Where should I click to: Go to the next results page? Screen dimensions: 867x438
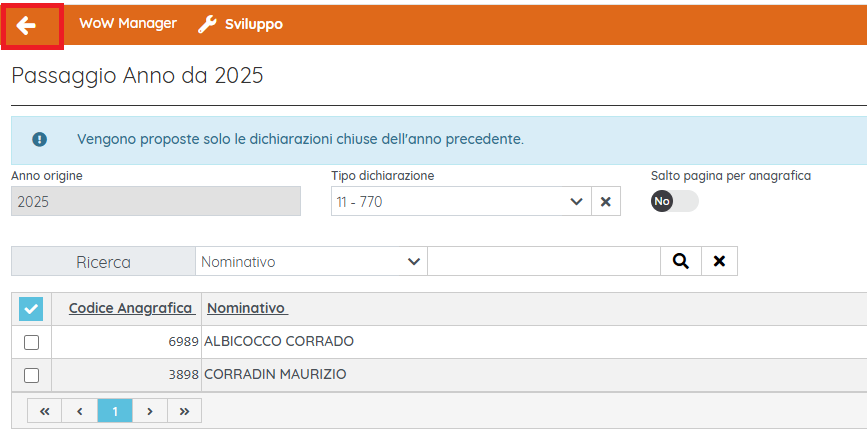[x=149, y=411]
